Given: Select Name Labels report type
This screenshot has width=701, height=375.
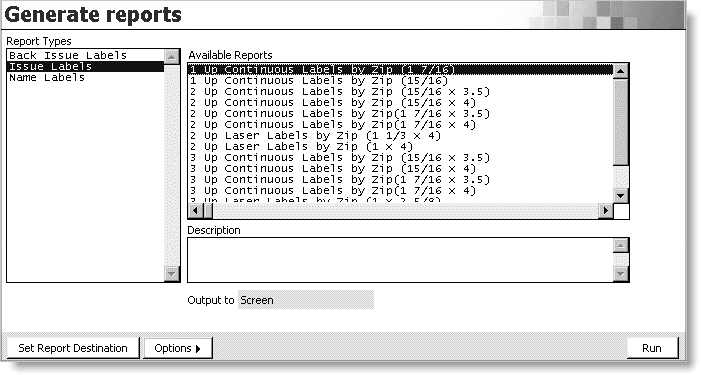Looking at the screenshot, I should [x=85, y=78].
